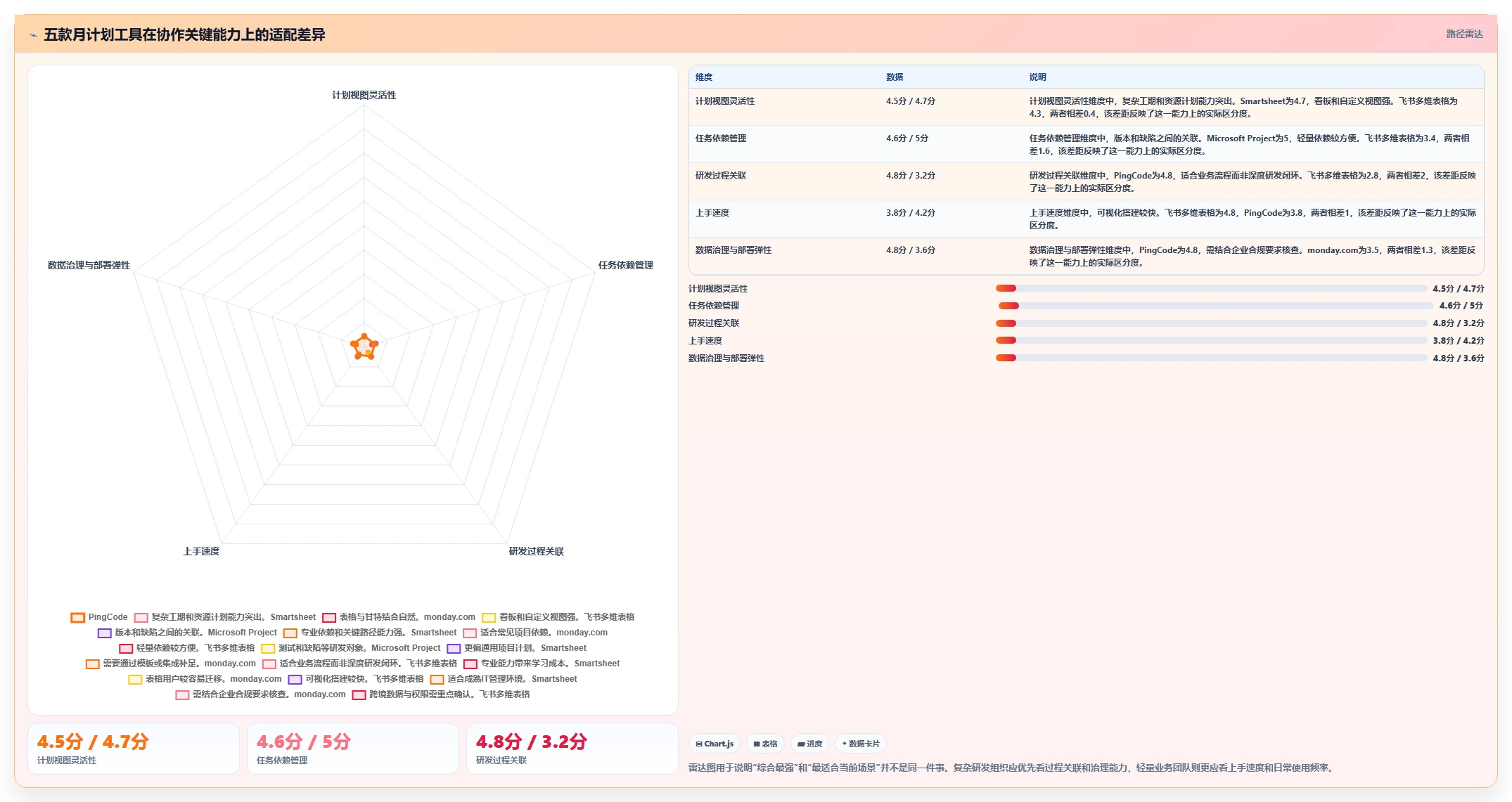This screenshot has width=1512, height=802.
Task: Click the 上手速度 progress value 3.8分 / 4.2分
Action: click(1459, 341)
